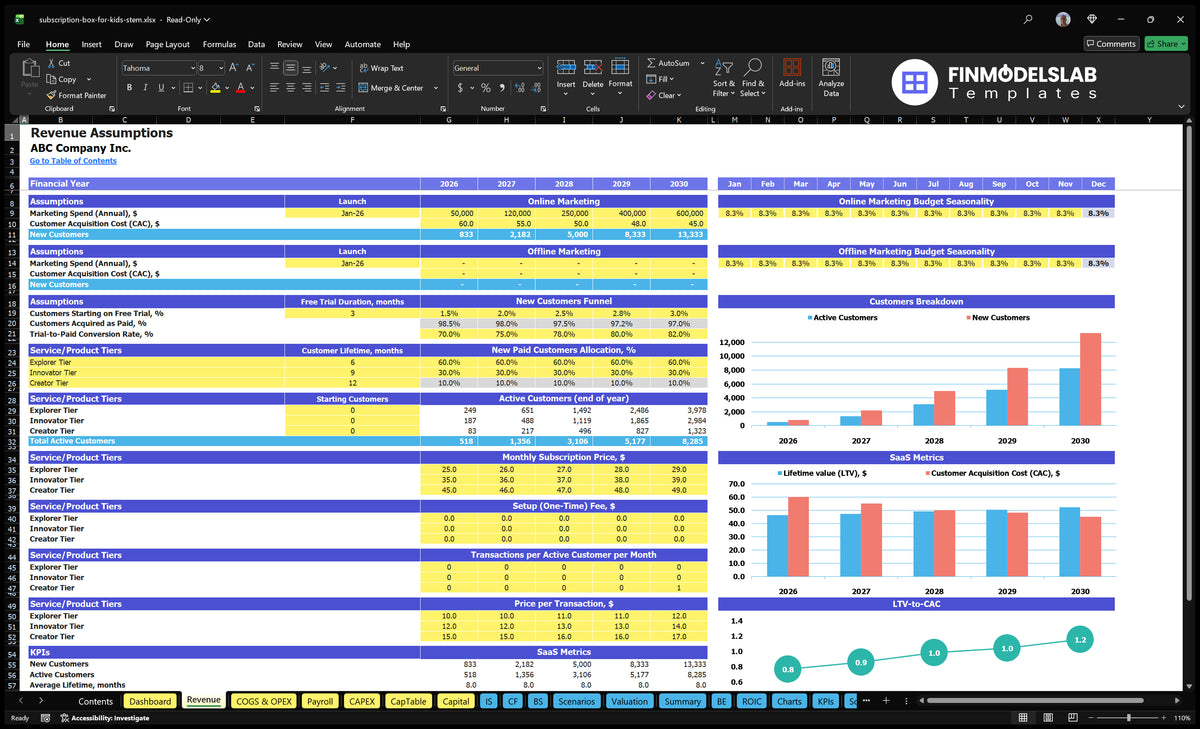The width and height of the screenshot is (1200, 729).
Task: Open the font name Tahoma dropdown
Action: pyautogui.click(x=191, y=68)
